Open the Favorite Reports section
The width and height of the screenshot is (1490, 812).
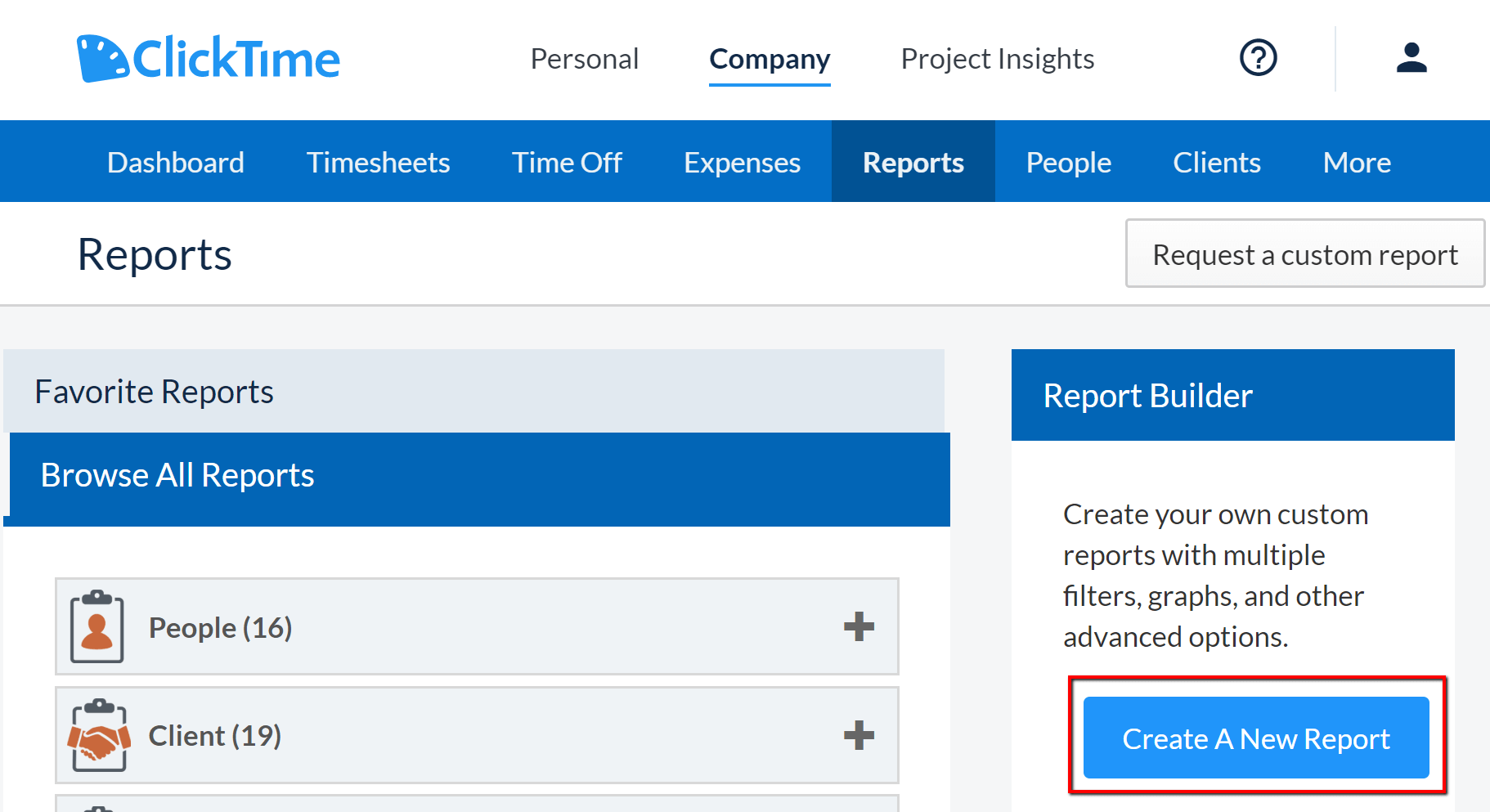click(154, 391)
